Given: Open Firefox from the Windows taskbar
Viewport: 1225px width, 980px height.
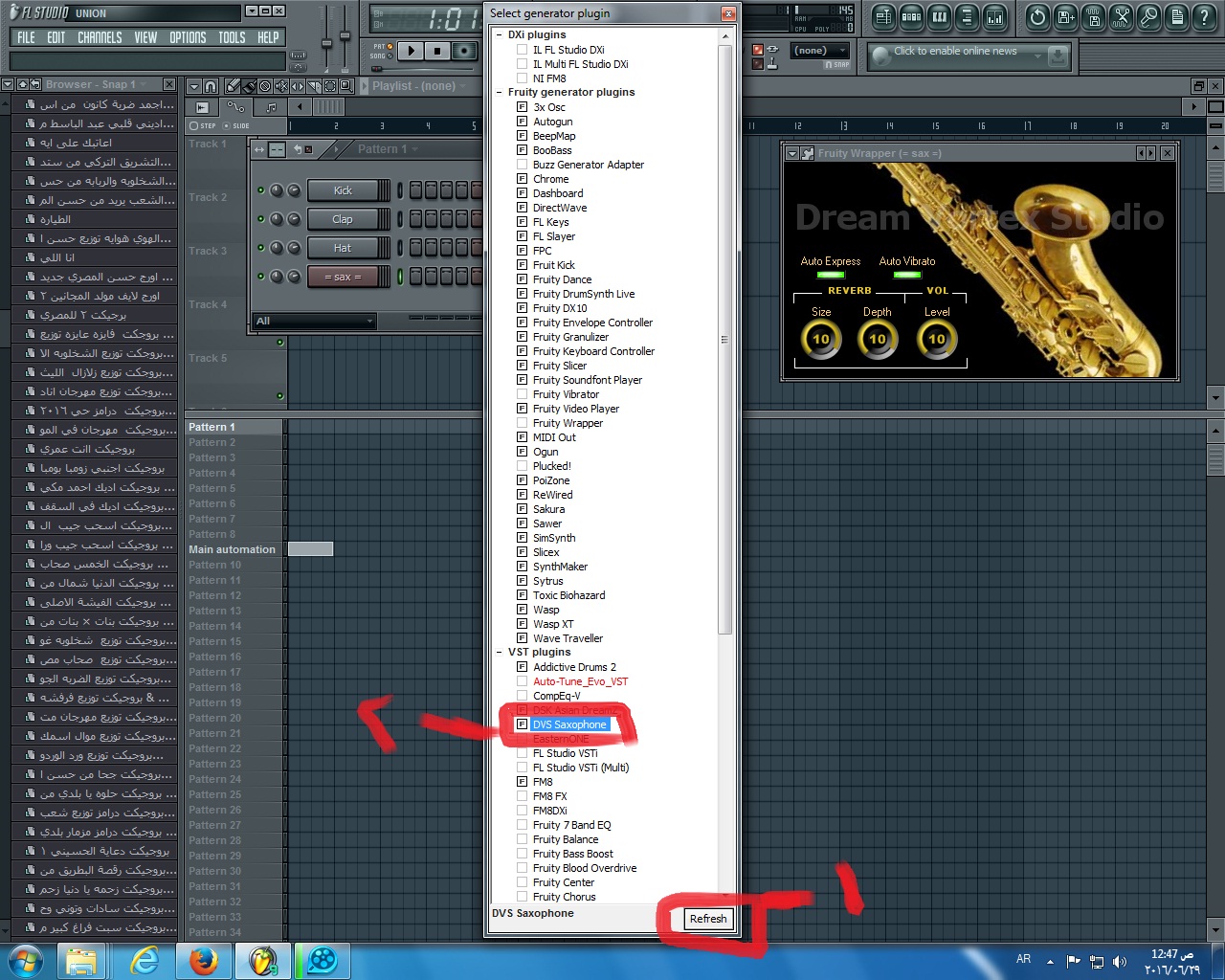Looking at the screenshot, I should pyautogui.click(x=203, y=961).
